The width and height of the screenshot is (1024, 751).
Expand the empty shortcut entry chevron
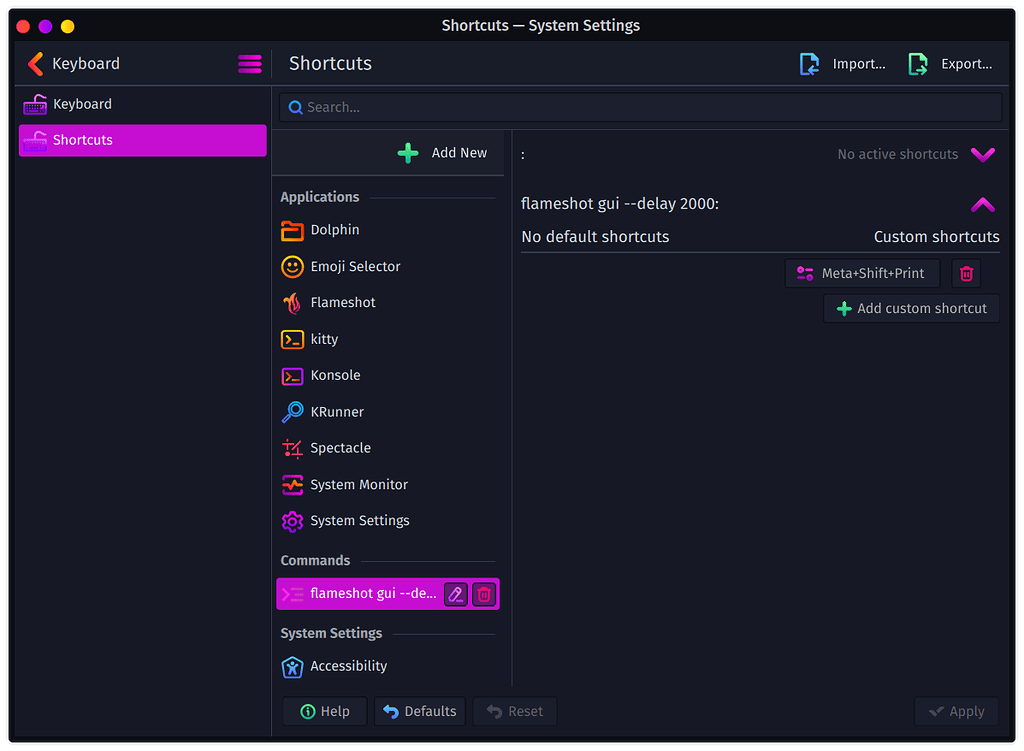point(983,154)
